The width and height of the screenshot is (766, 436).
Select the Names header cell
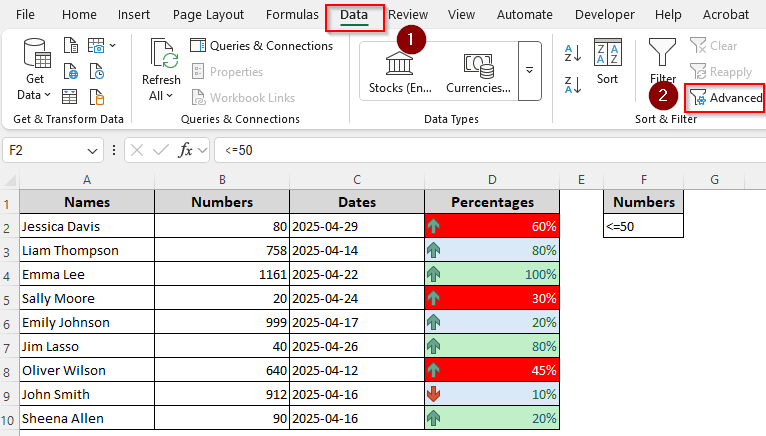click(x=87, y=202)
